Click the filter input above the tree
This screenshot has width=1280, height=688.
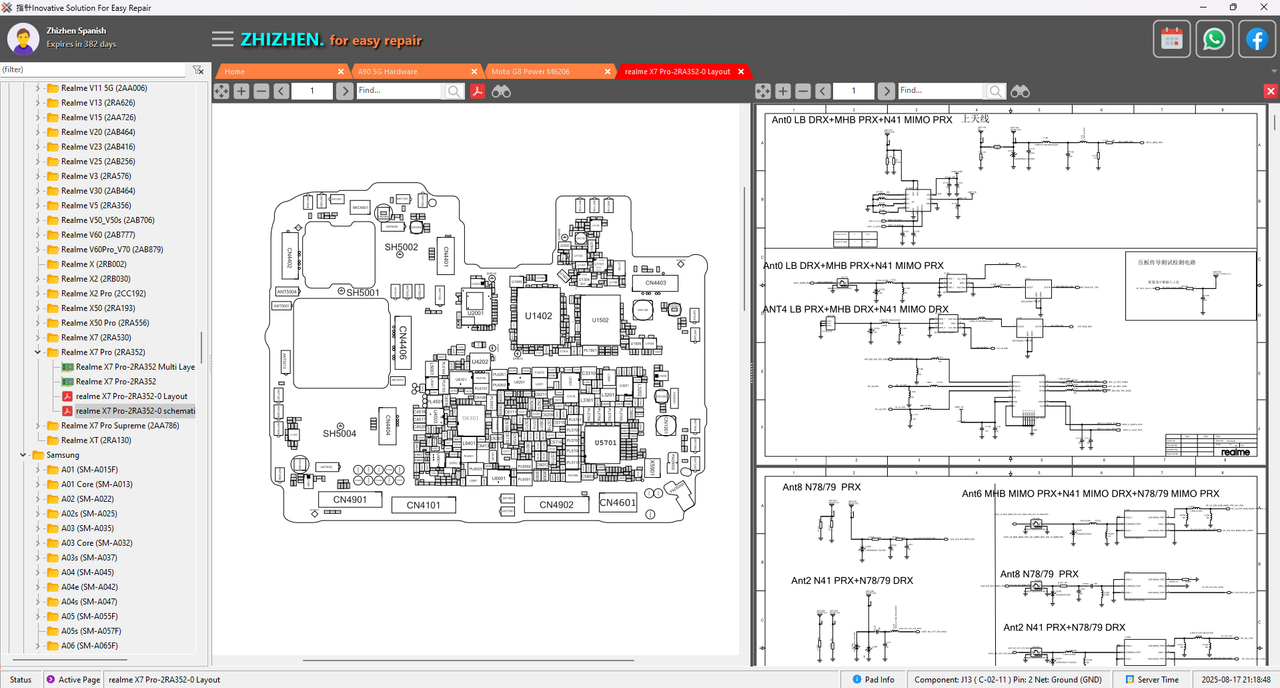click(93, 70)
